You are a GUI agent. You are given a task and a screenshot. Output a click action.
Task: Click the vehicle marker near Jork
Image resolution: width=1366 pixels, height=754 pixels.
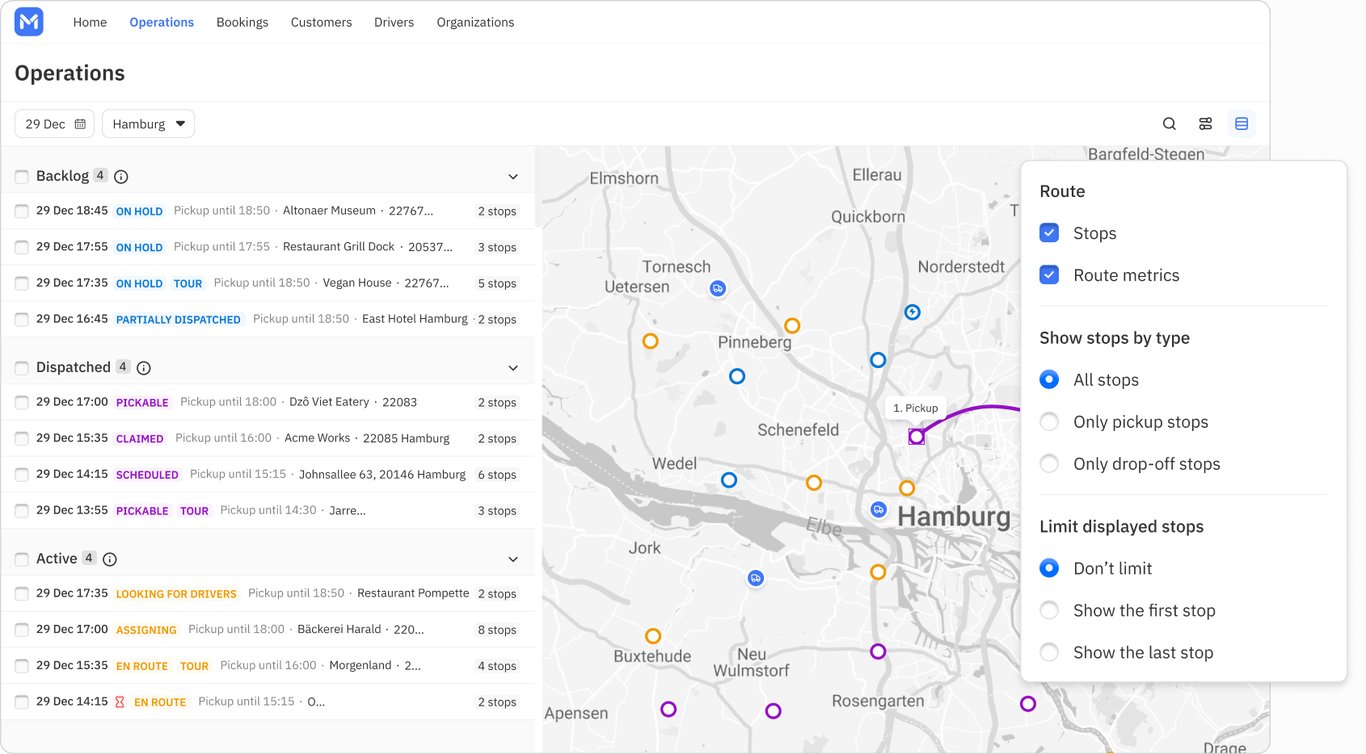pos(756,578)
